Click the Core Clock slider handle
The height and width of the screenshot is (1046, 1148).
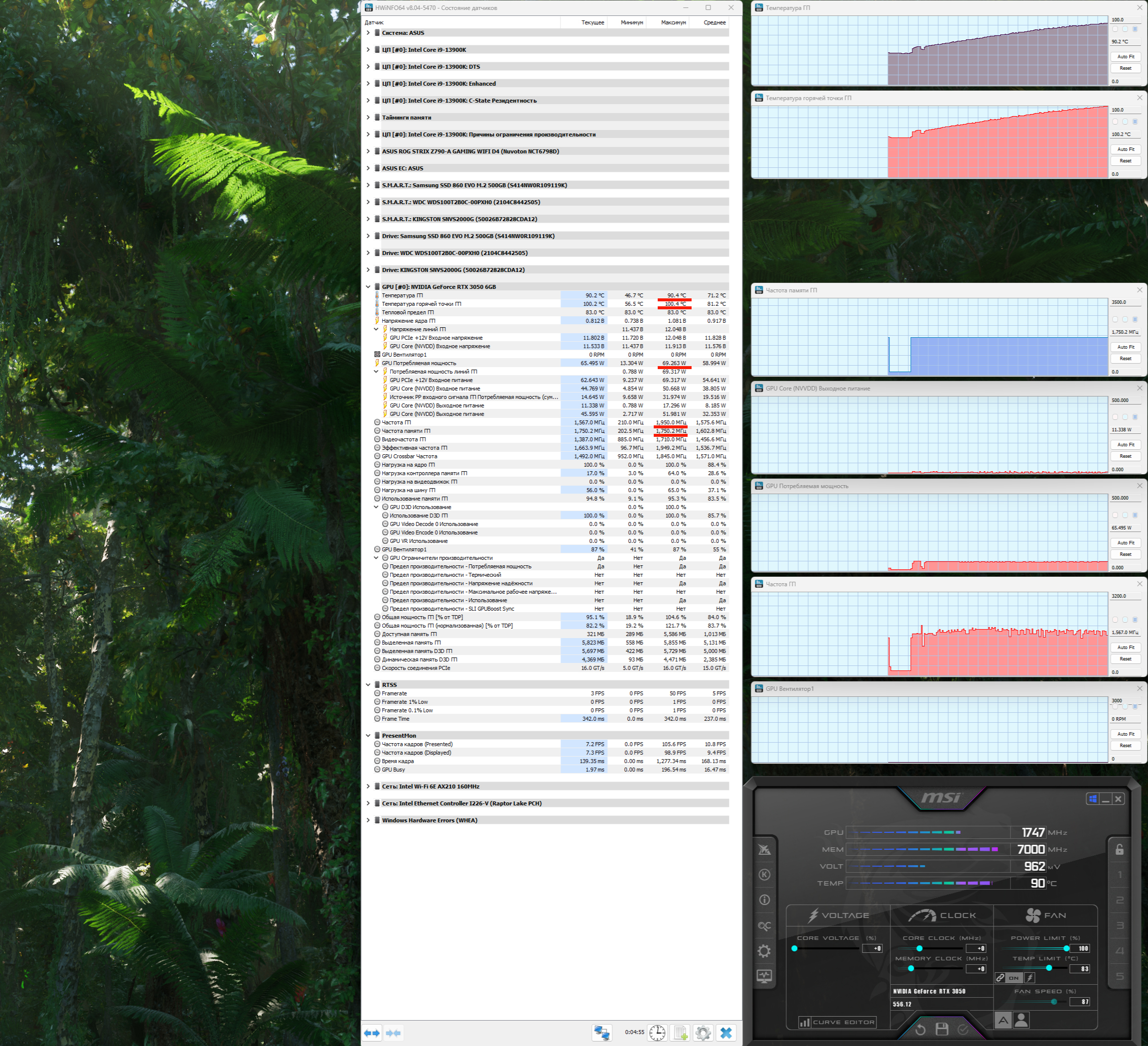[919, 948]
